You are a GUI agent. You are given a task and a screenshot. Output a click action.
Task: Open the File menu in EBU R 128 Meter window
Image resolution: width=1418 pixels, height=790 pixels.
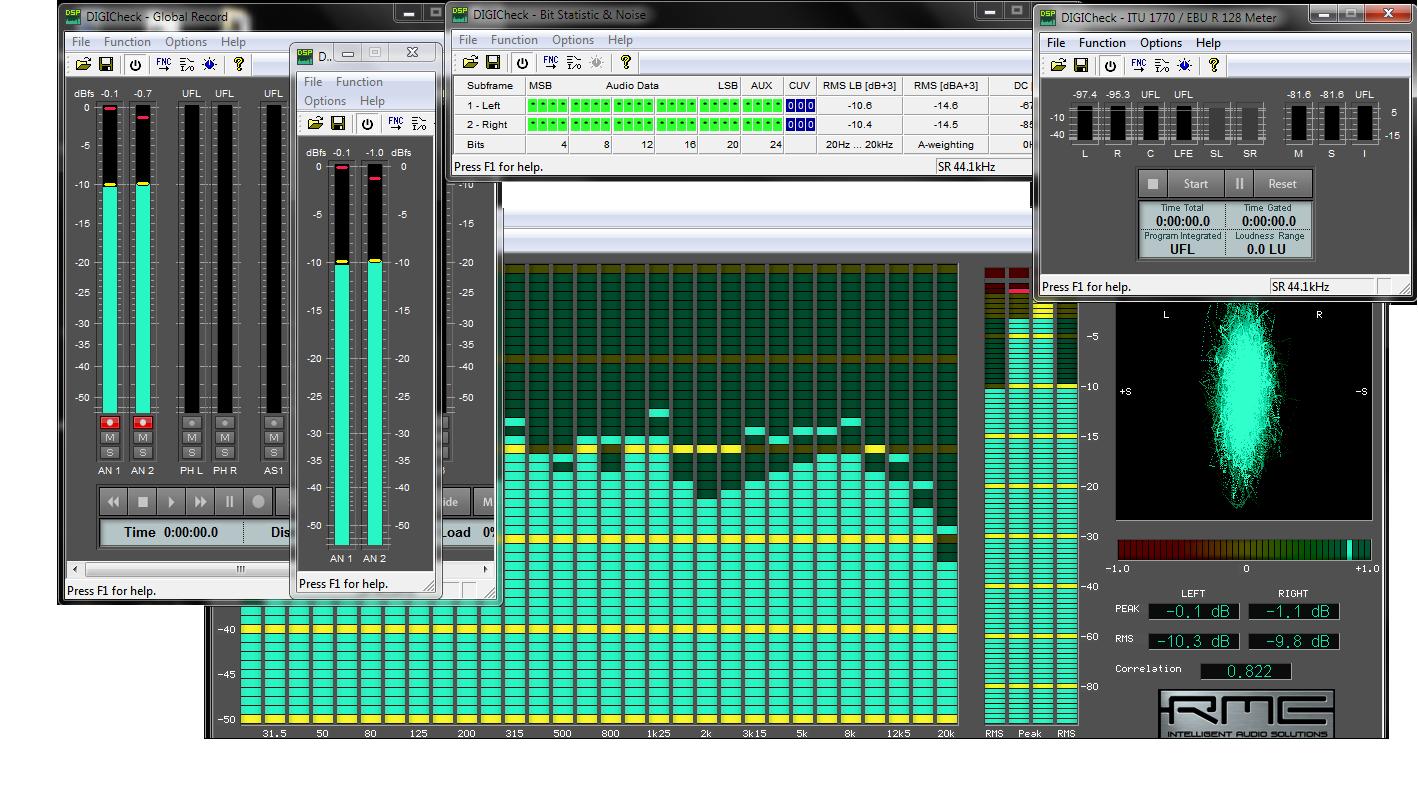pyautogui.click(x=1056, y=43)
